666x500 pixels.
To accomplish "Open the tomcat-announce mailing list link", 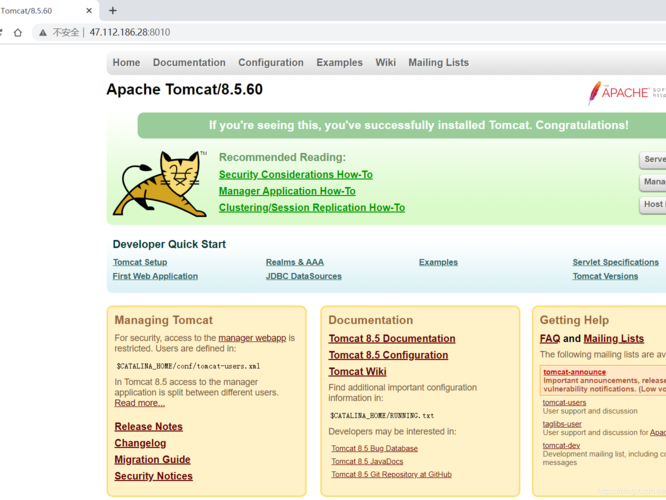I will [574, 372].
